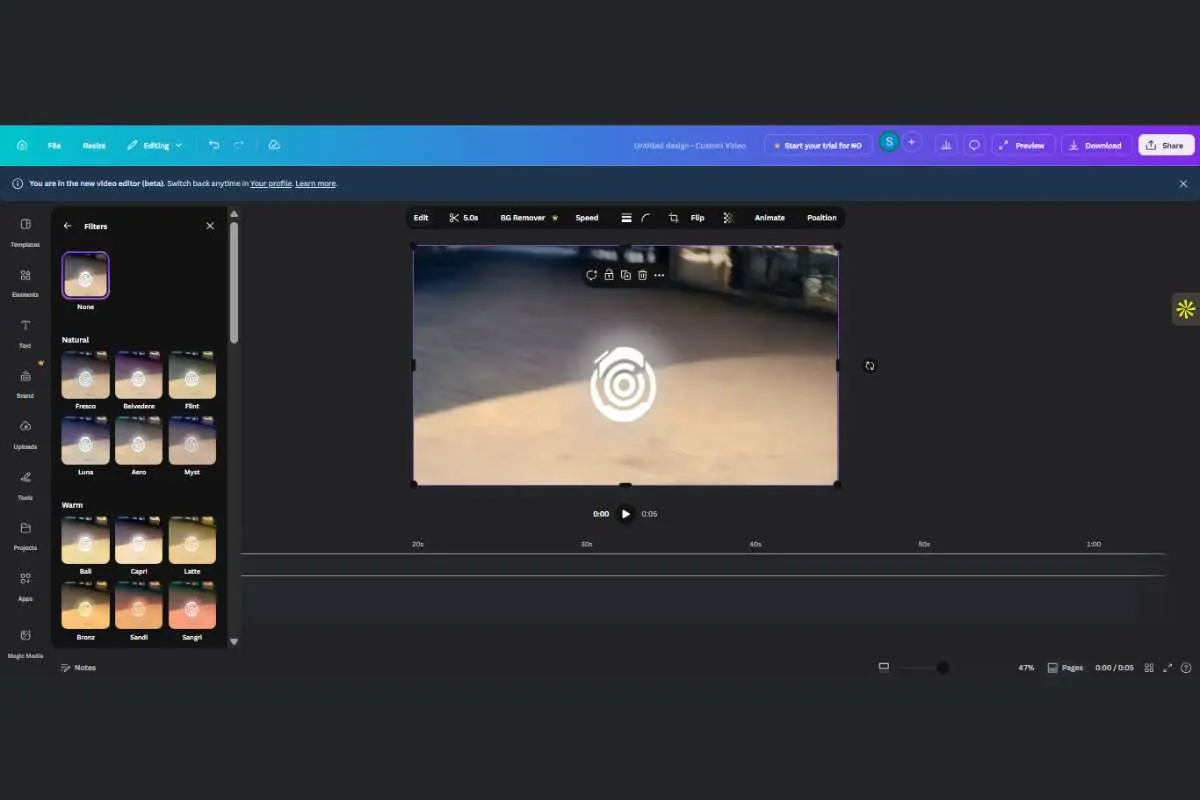Open the Elements panel in sidebar
The width and height of the screenshot is (1200, 800).
point(24,283)
